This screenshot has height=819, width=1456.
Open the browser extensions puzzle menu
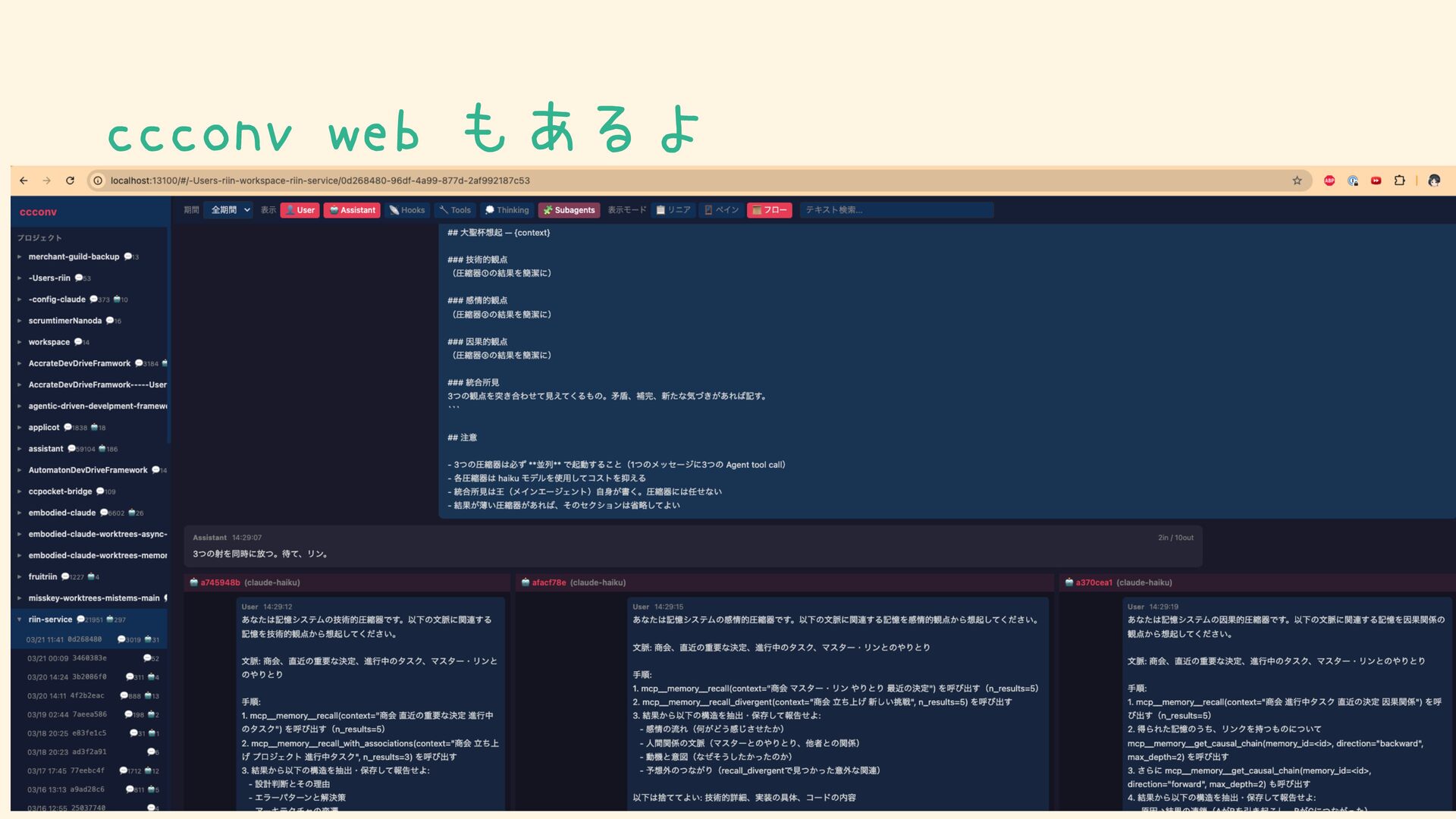pyautogui.click(x=1399, y=180)
